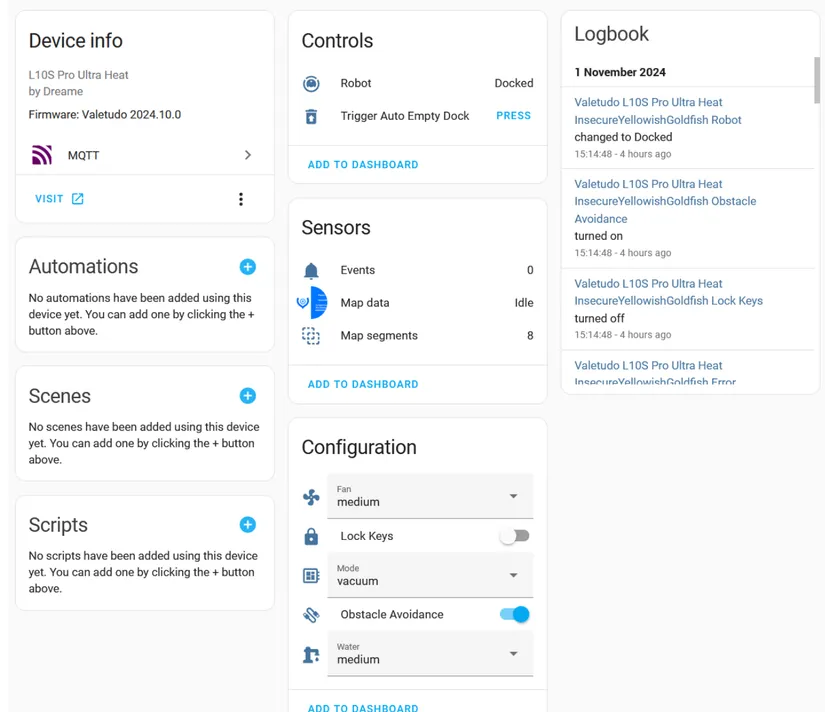Screen dimensions: 825x712
Task: Click the Firmware: Valetudo 2024.10.0 text
Action: [105, 115]
